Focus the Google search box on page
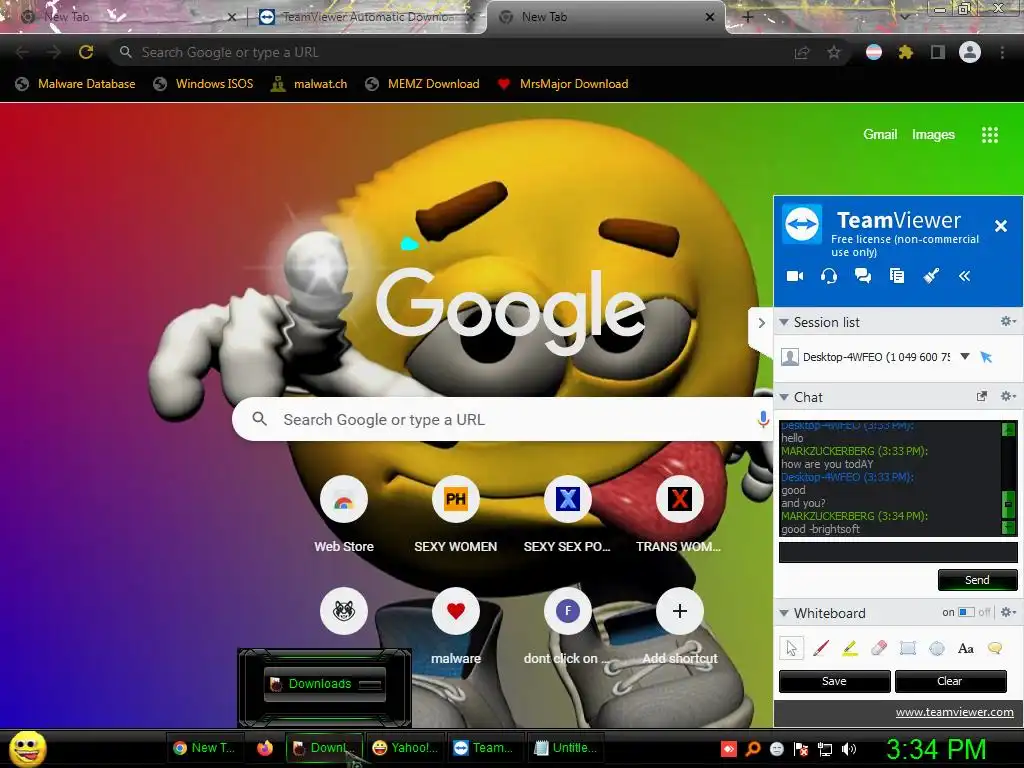 pyautogui.click(x=502, y=419)
